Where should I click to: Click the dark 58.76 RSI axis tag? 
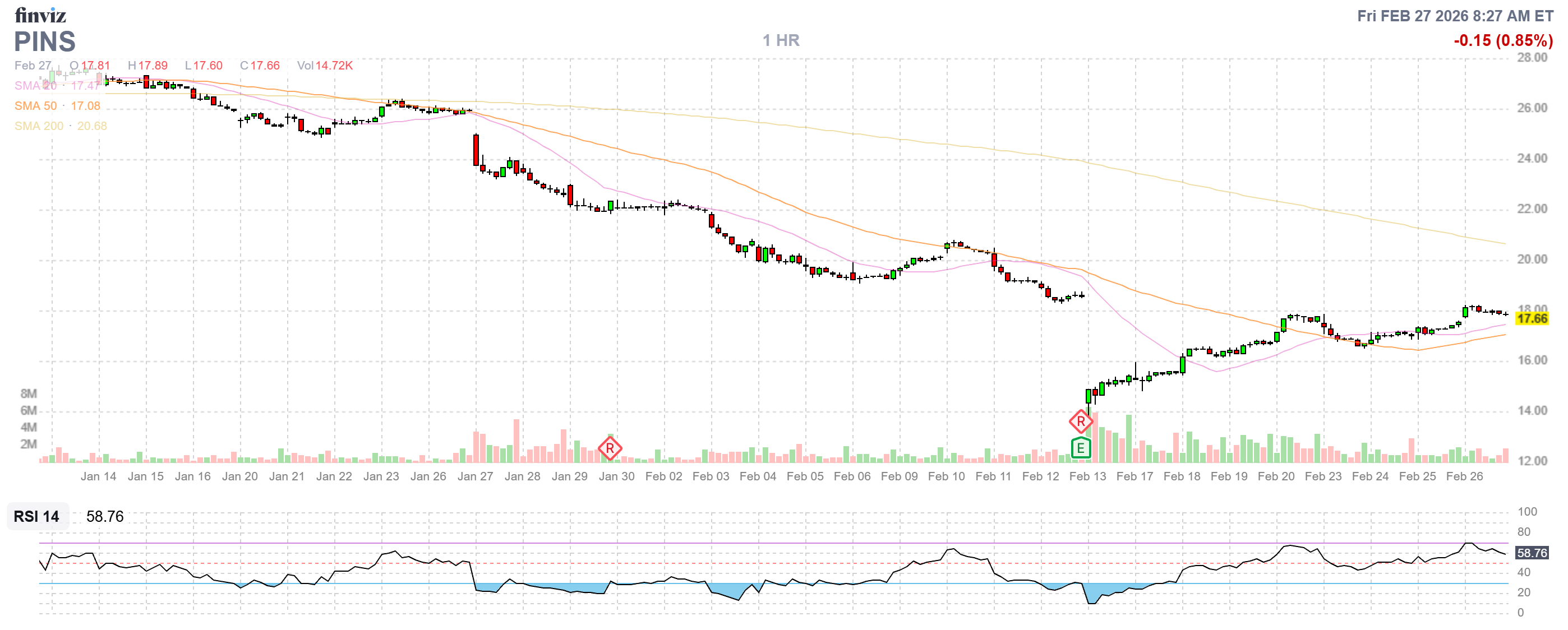point(1532,553)
